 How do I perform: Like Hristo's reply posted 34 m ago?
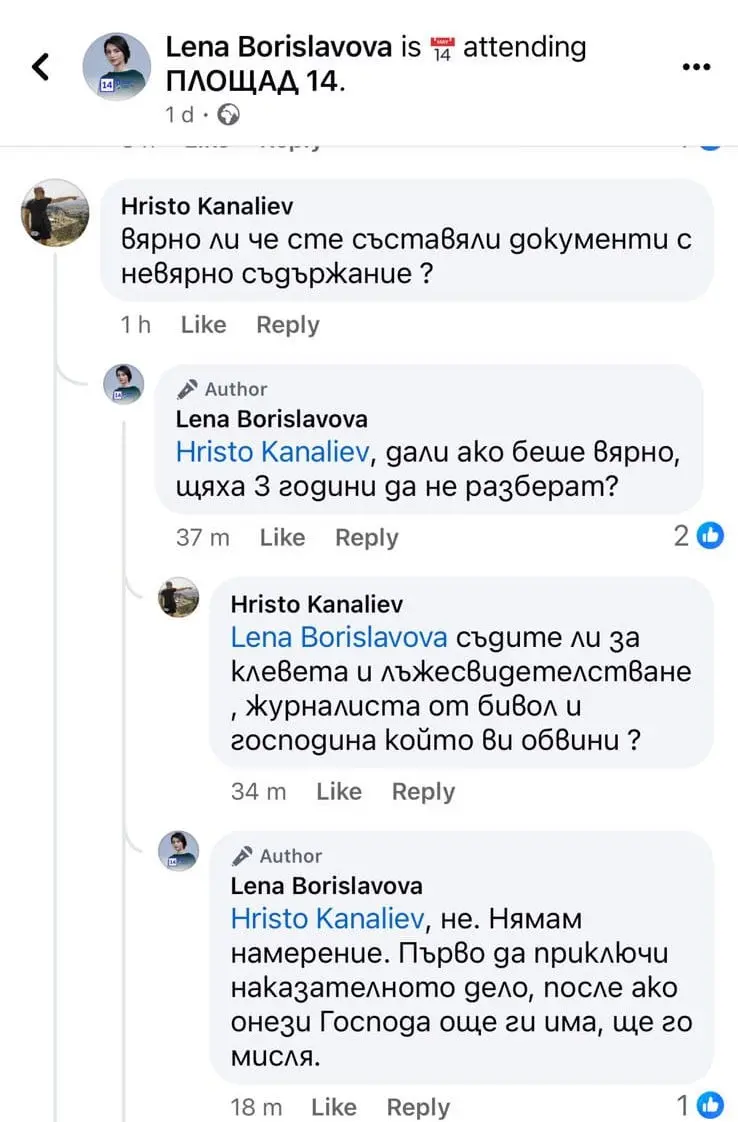click(338, 791)
